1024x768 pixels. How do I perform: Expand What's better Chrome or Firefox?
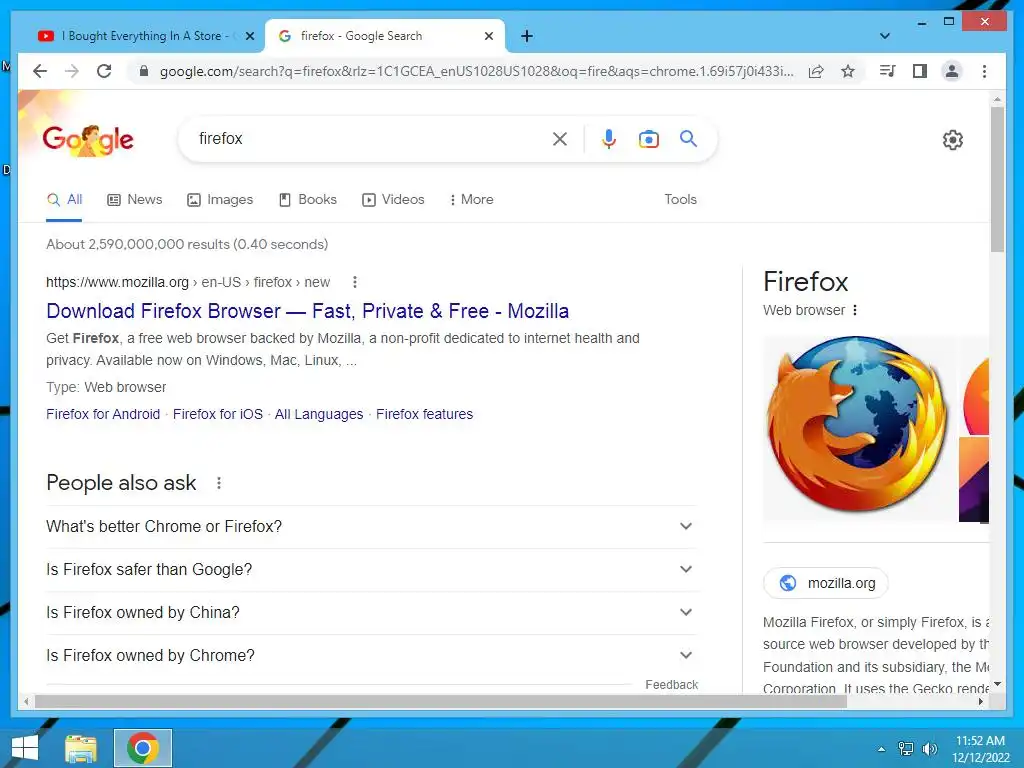coord(371,526)
